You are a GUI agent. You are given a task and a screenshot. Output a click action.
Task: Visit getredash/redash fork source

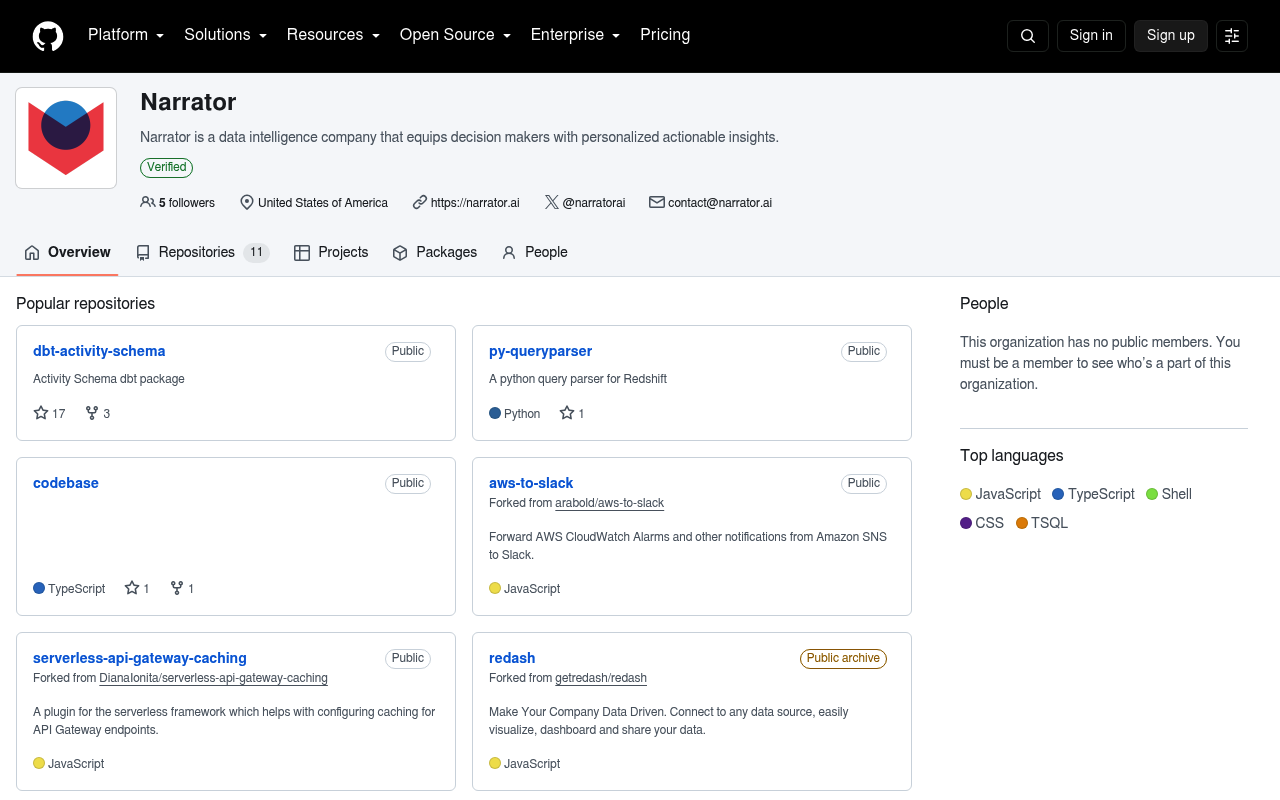click(601, 678)
